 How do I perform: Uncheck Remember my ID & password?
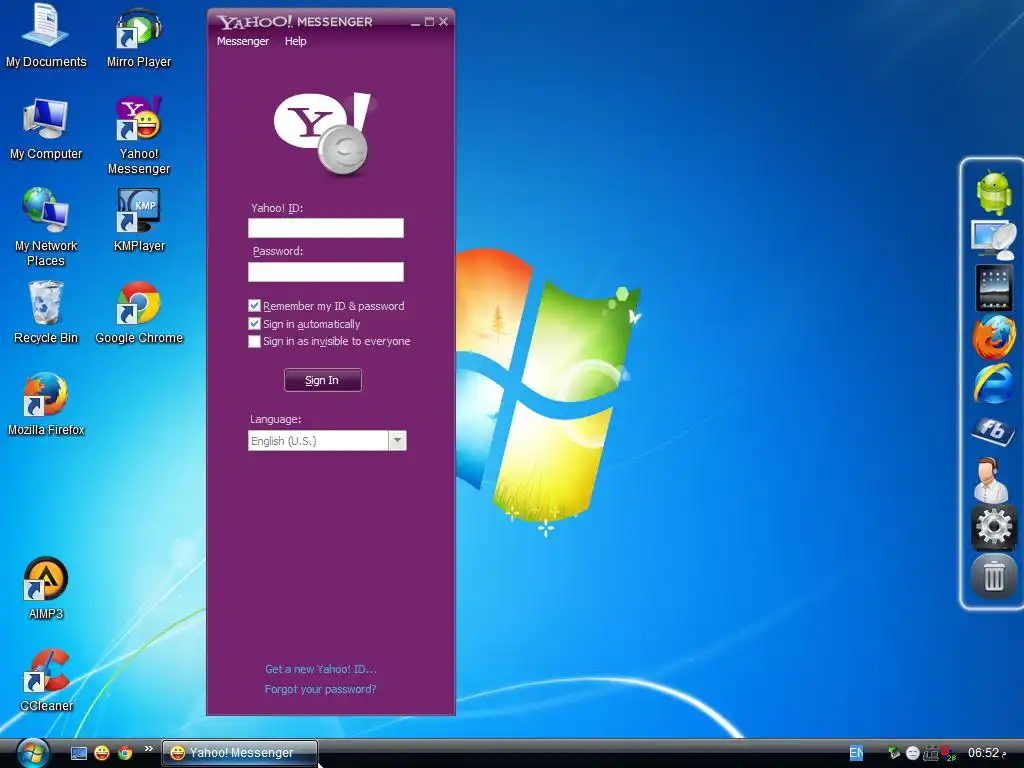[x=255, y=306]
